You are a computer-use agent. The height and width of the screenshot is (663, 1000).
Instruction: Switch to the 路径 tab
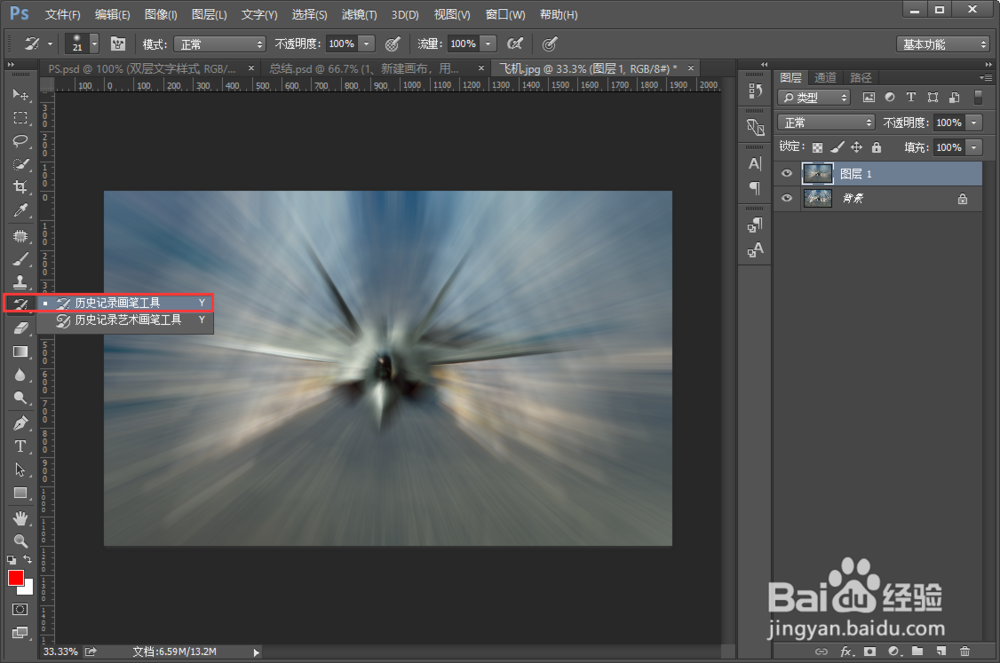(860, 78)
